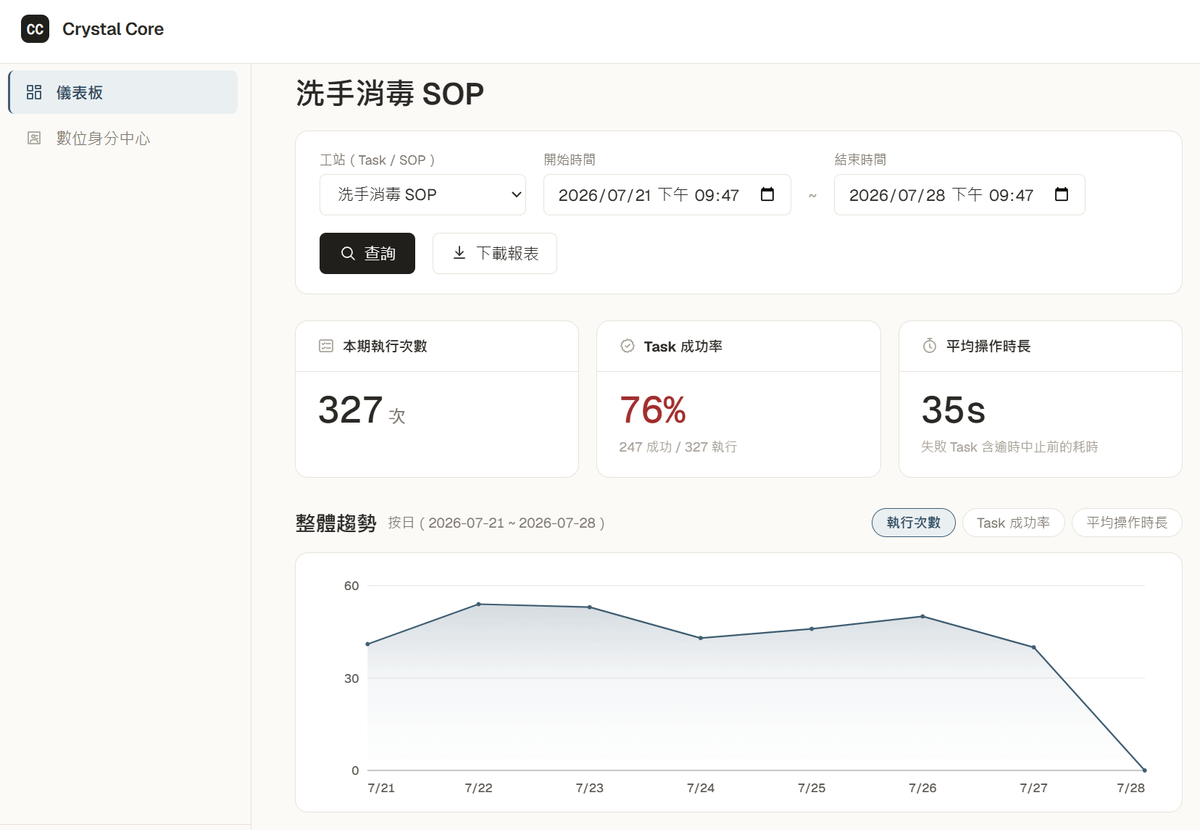Select the 執行次數 trend tab
The width and height of the screenshot is (1200, 830).
click(914, 523)
